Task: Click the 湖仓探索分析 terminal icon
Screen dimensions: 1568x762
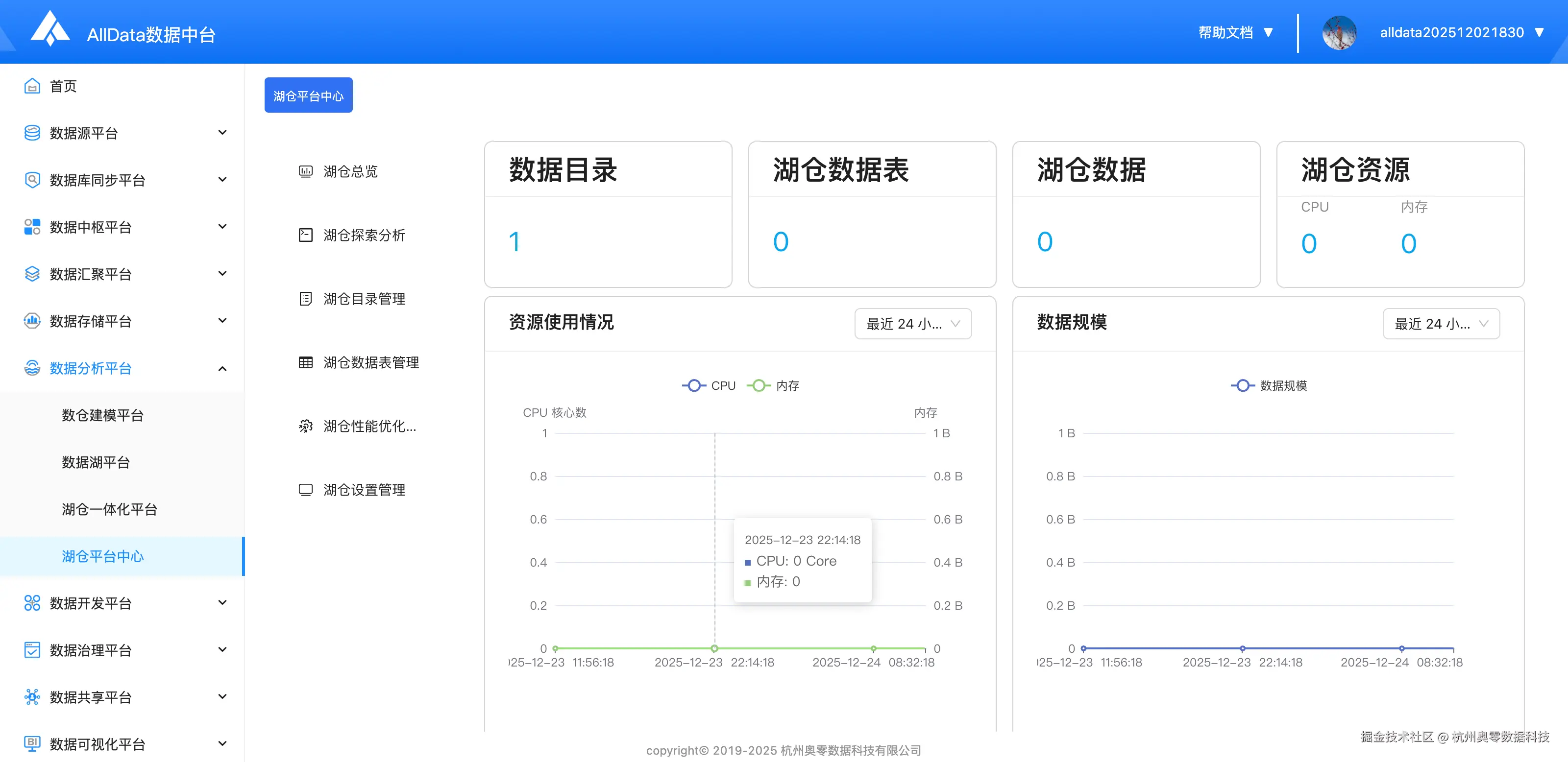Action: click(306, 236)
